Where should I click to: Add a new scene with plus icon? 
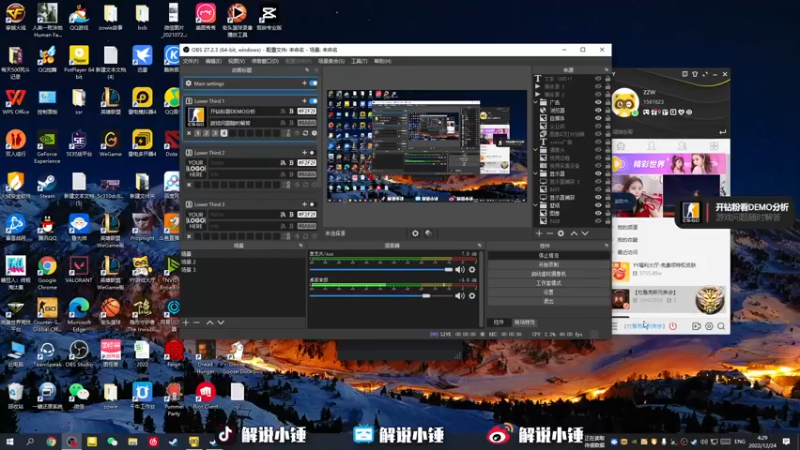186,322
